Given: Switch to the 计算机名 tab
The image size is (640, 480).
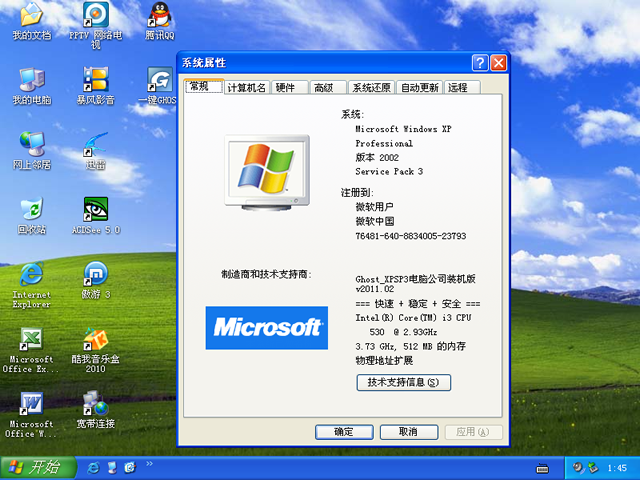Looking at the screenshot, I should (247, 87).
